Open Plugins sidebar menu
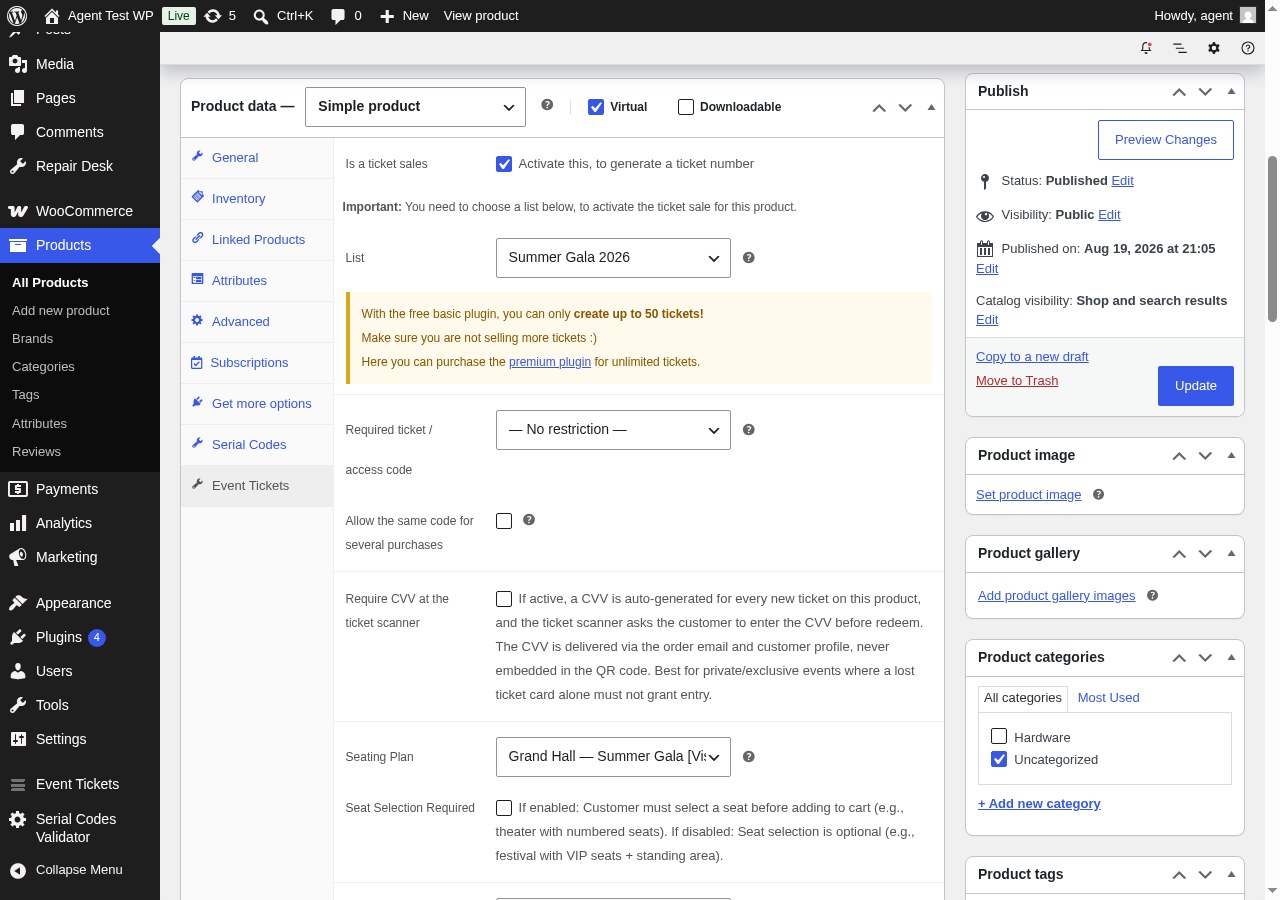Screen dimensions: 1280x900 point(80,637)
